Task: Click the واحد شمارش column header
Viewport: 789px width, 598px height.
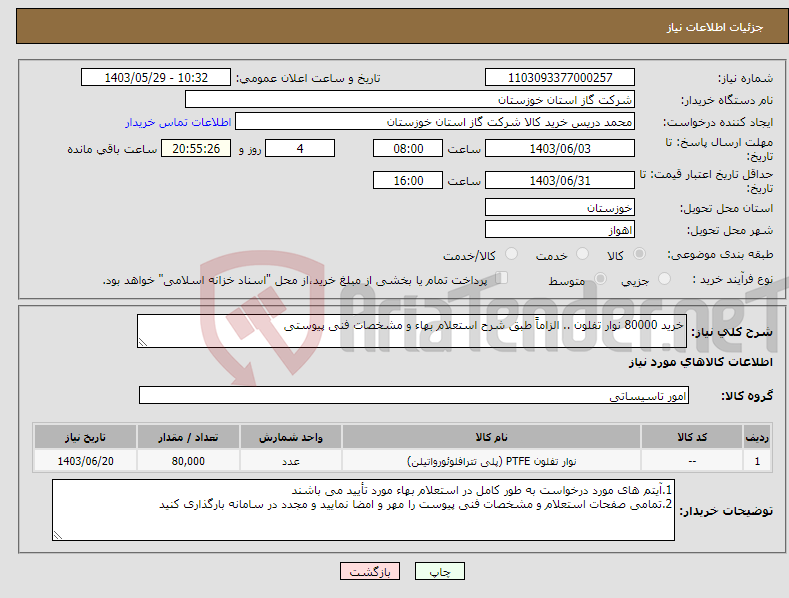Action: (x=291, y=437)
